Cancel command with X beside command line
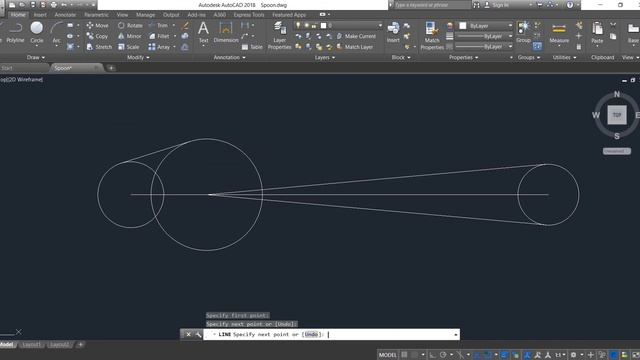The width and height of the screenshot is (640, 360). click(188, 335)
